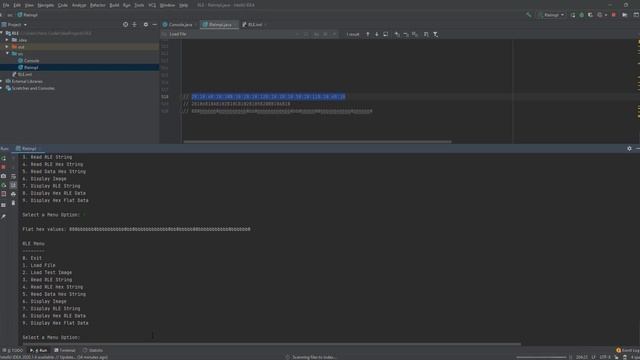Open the Statistic tool window tab
This screenshot has height=360, width=640.
click(93, 350)
